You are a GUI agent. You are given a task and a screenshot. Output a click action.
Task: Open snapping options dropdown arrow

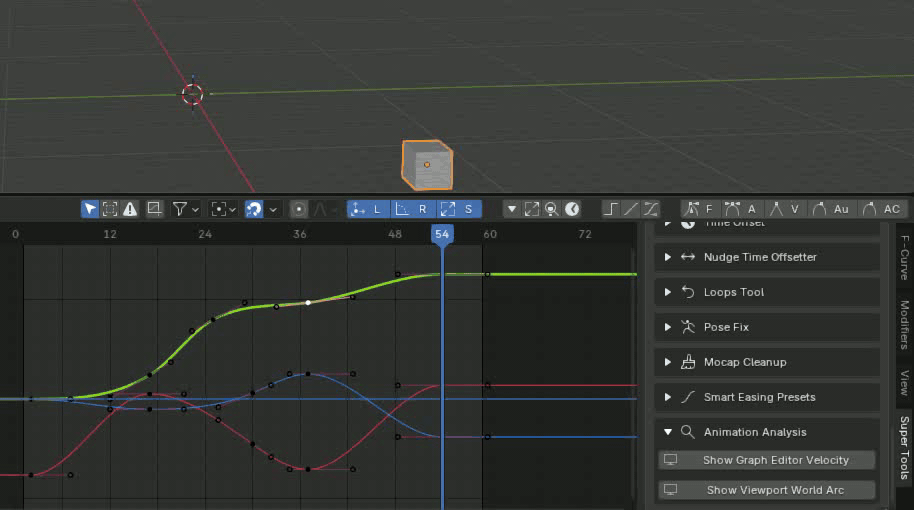tap(273, 209)
